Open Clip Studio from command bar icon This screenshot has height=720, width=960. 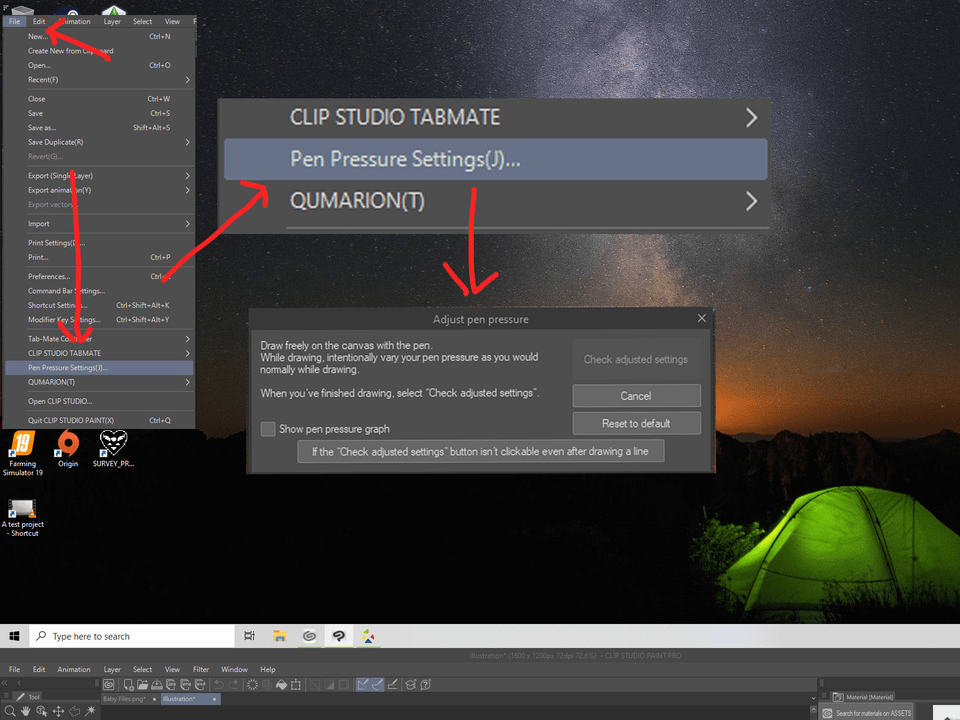pos(109,685)
